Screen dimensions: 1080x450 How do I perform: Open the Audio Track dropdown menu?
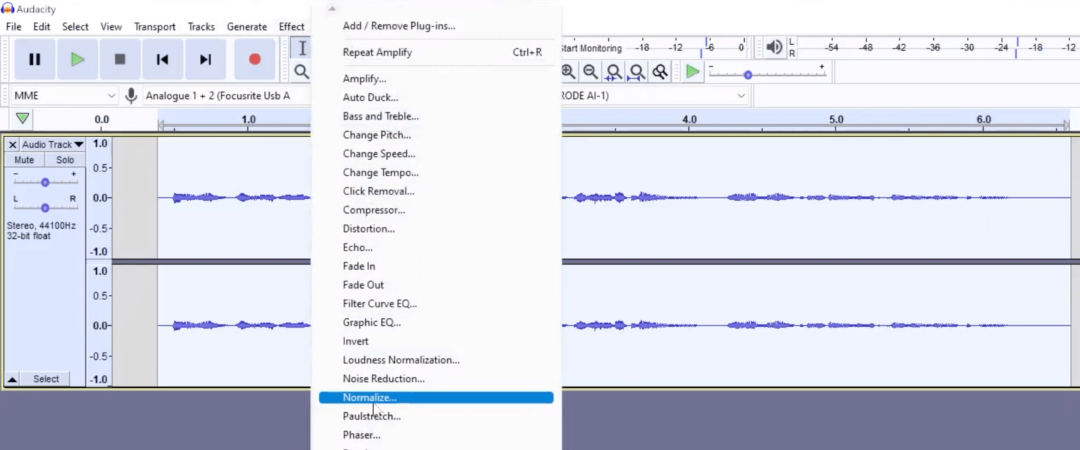[x=52, y=145]
